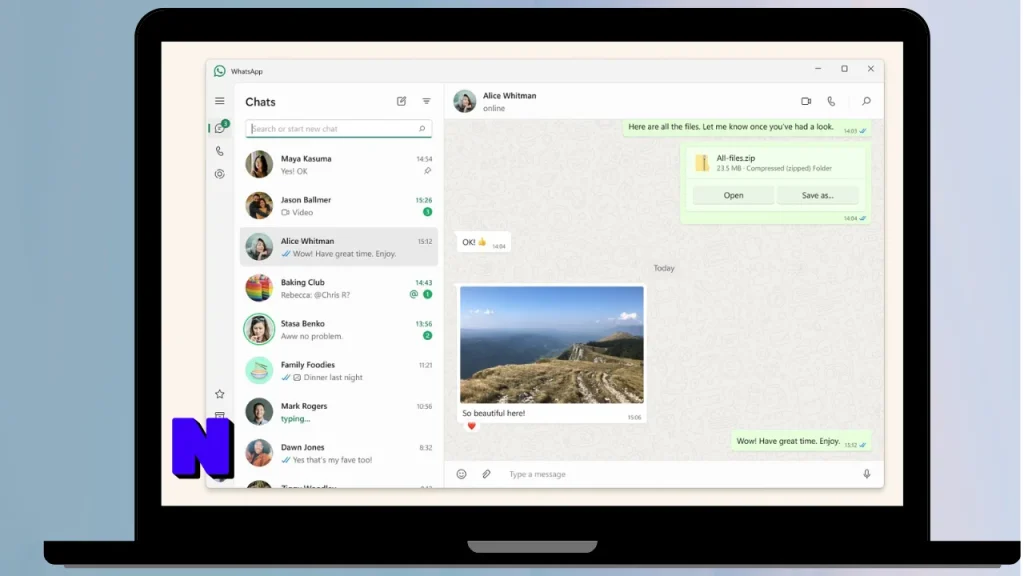Viewport: 1024px width, 576px height.
Task: Start a voice call with Alice Whitman
Action: (831, 101)
